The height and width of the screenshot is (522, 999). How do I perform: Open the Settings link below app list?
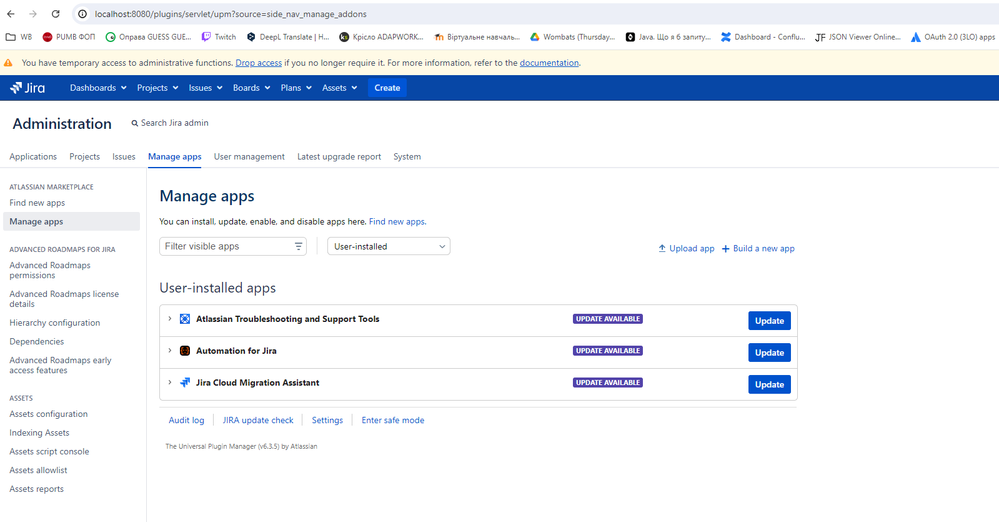click(x=327, y=421)
